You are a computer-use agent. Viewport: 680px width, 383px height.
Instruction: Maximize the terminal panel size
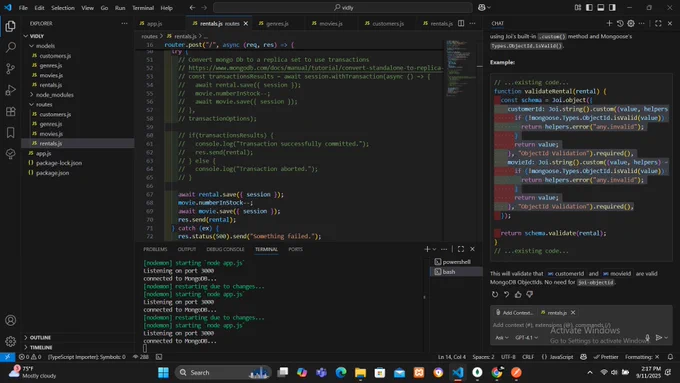click(461, 249)
